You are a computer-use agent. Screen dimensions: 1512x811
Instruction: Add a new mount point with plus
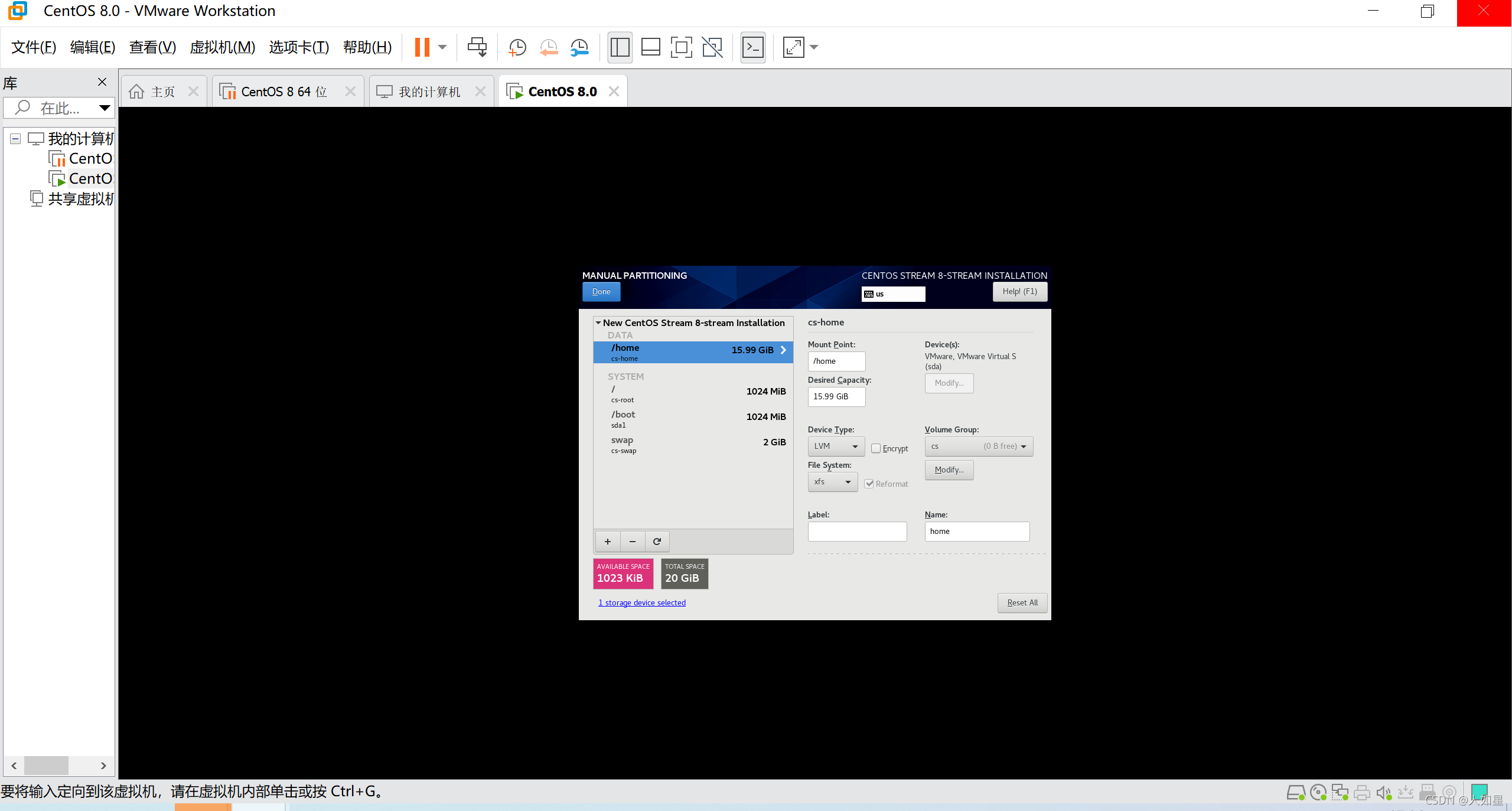[607, 541]
